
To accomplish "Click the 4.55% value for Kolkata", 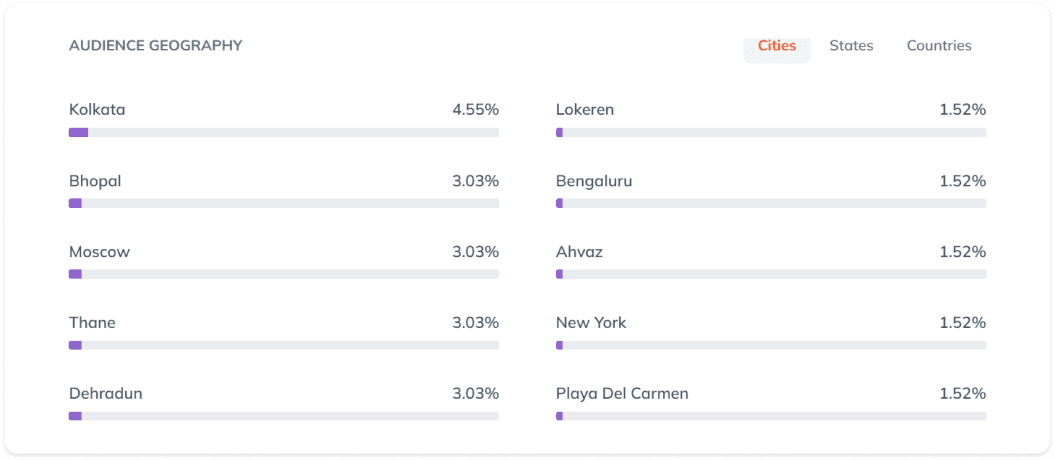I will point(475,110).
